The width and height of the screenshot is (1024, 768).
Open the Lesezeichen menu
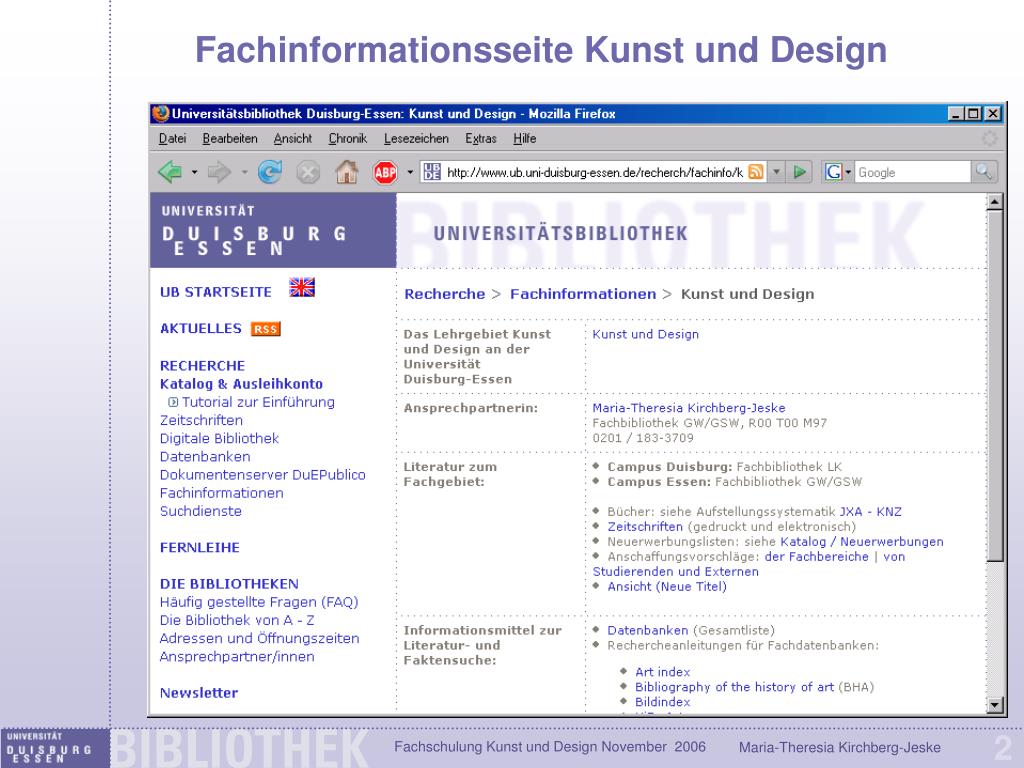click(416, 138)
